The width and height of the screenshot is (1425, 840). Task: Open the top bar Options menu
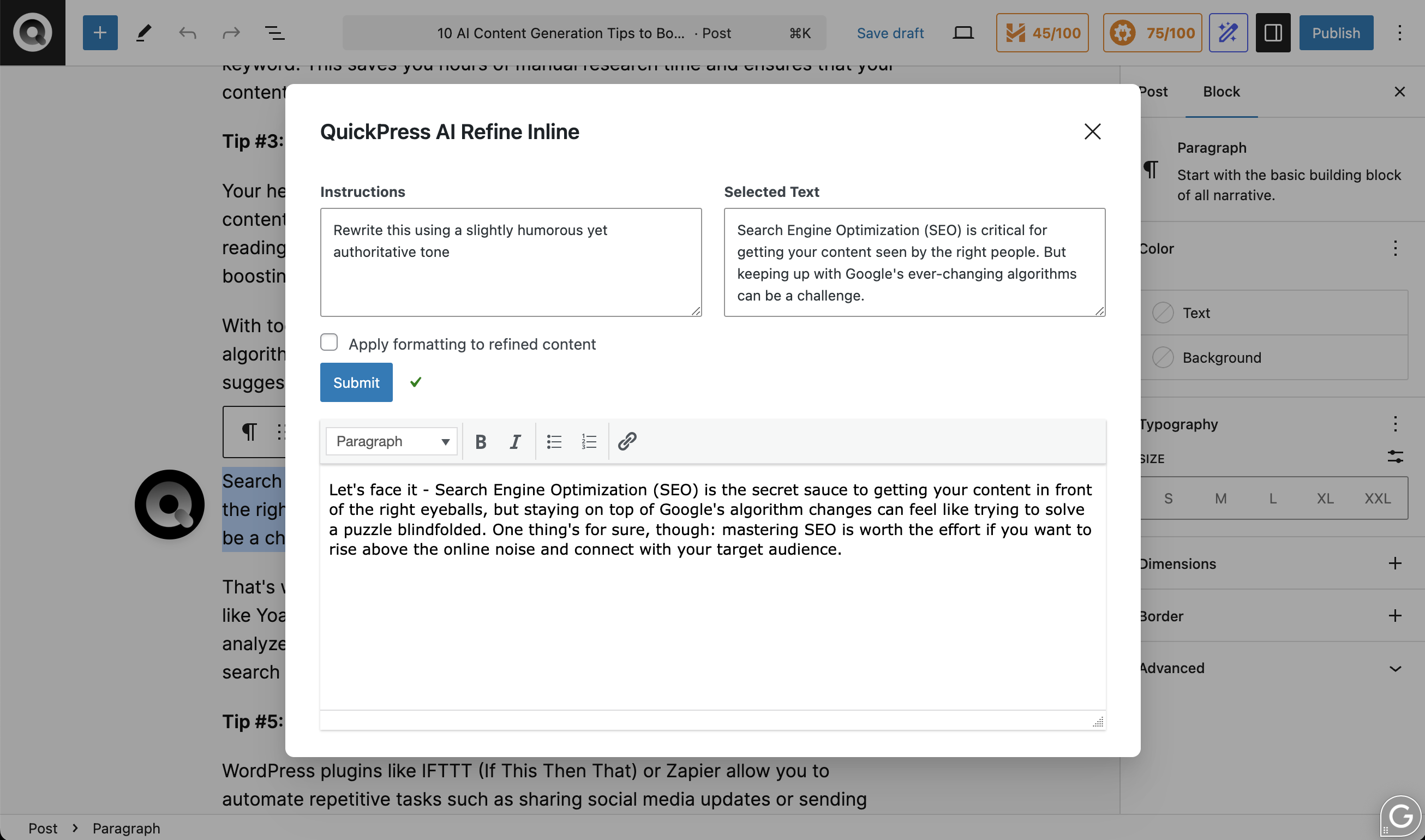pos(1399,33)
